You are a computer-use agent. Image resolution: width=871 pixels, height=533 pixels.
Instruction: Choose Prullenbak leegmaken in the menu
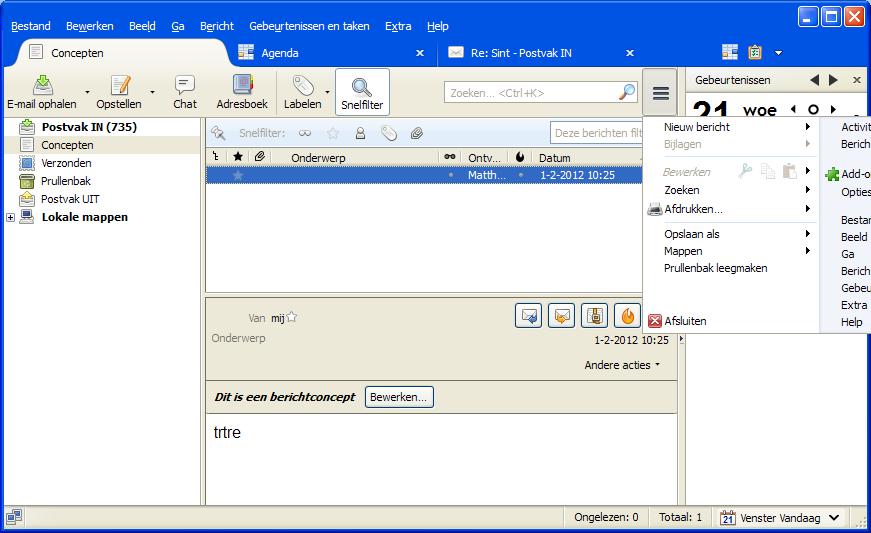tap(715, 268)
